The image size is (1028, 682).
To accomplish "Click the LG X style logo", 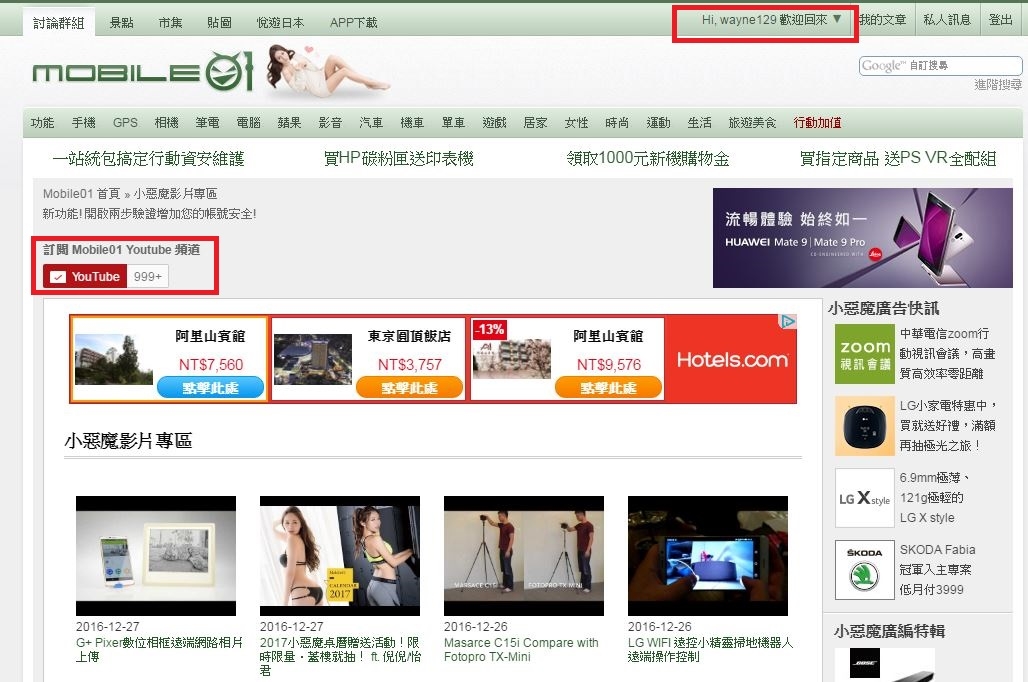I will [865, 498].
